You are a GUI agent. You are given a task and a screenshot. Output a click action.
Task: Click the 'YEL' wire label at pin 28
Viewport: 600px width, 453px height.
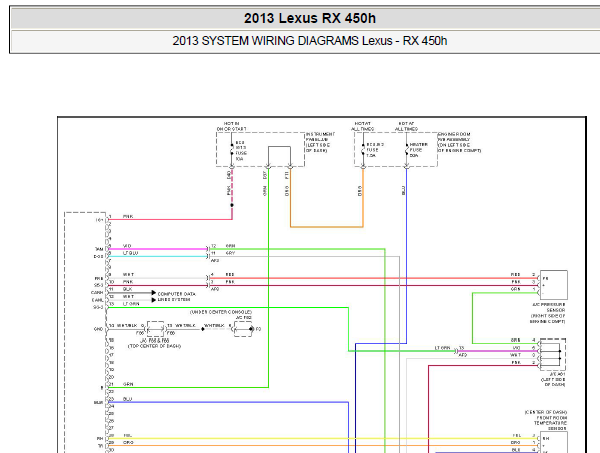point(128,435)
